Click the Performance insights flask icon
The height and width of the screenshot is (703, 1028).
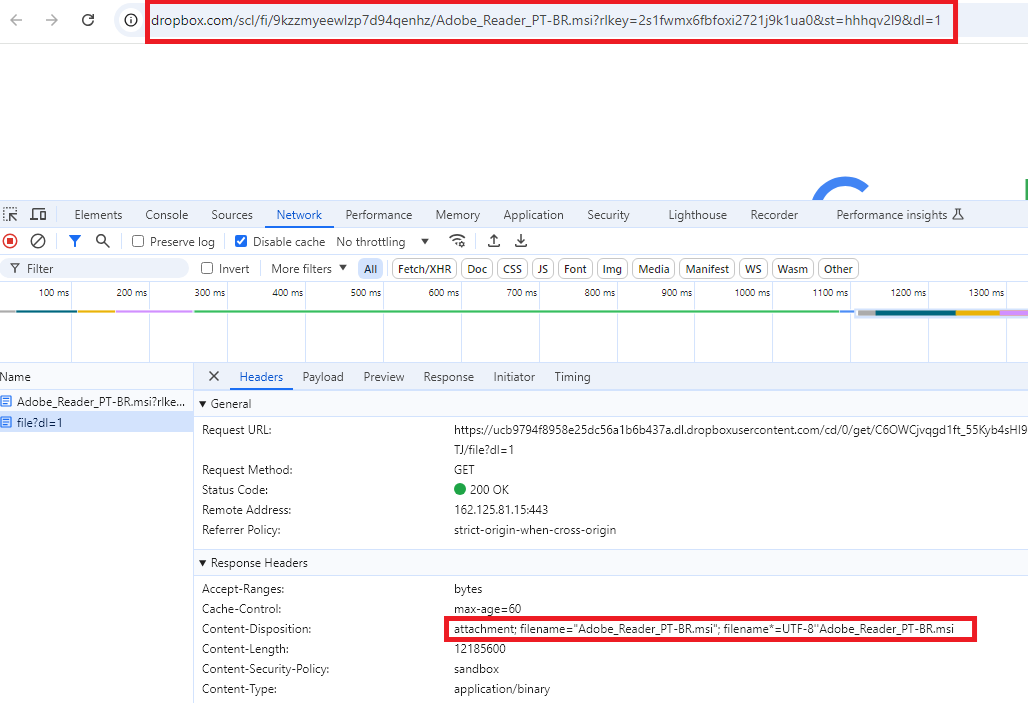(x=958, y=214)
